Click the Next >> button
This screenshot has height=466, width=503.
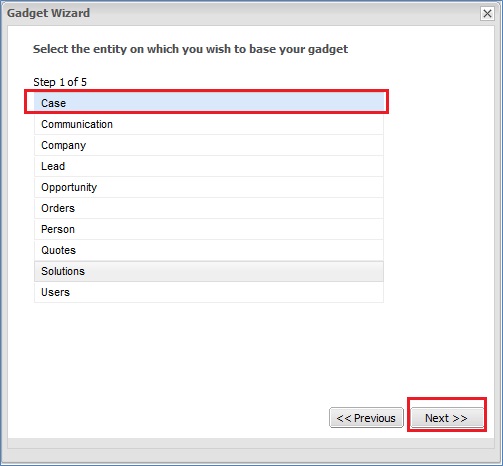pyautogui.click(x=447, y=418)
